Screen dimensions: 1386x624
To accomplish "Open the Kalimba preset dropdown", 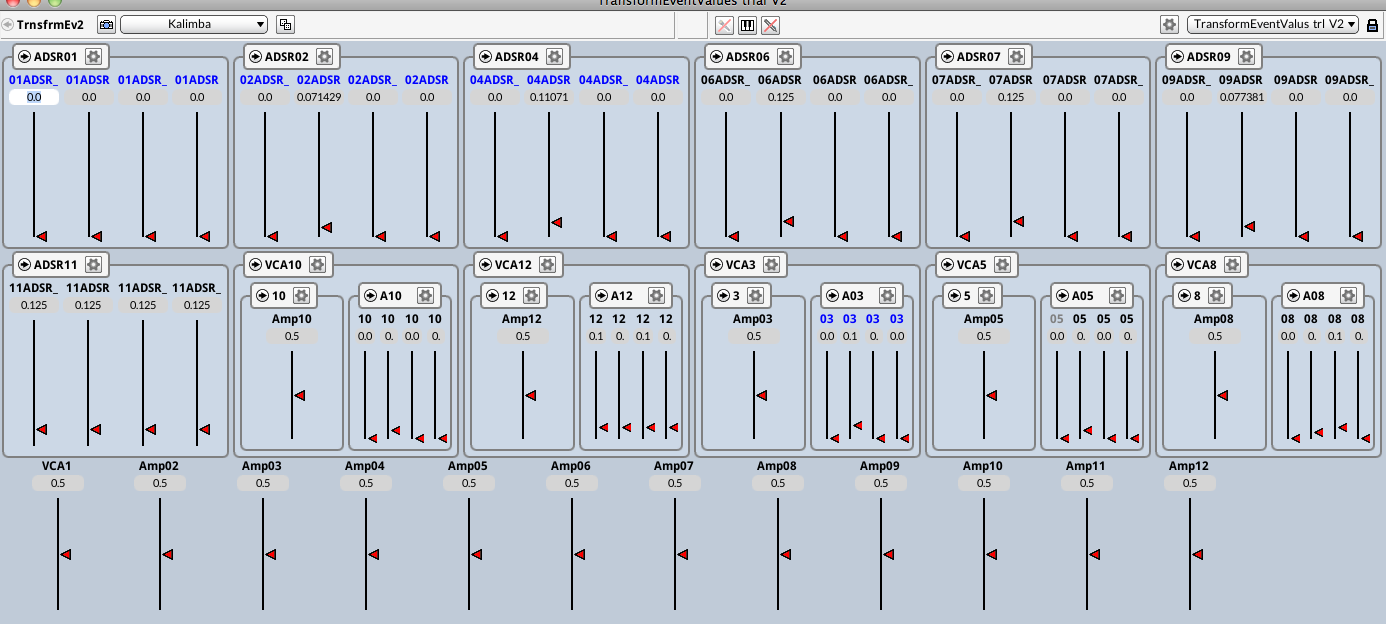I will [194, 24].
